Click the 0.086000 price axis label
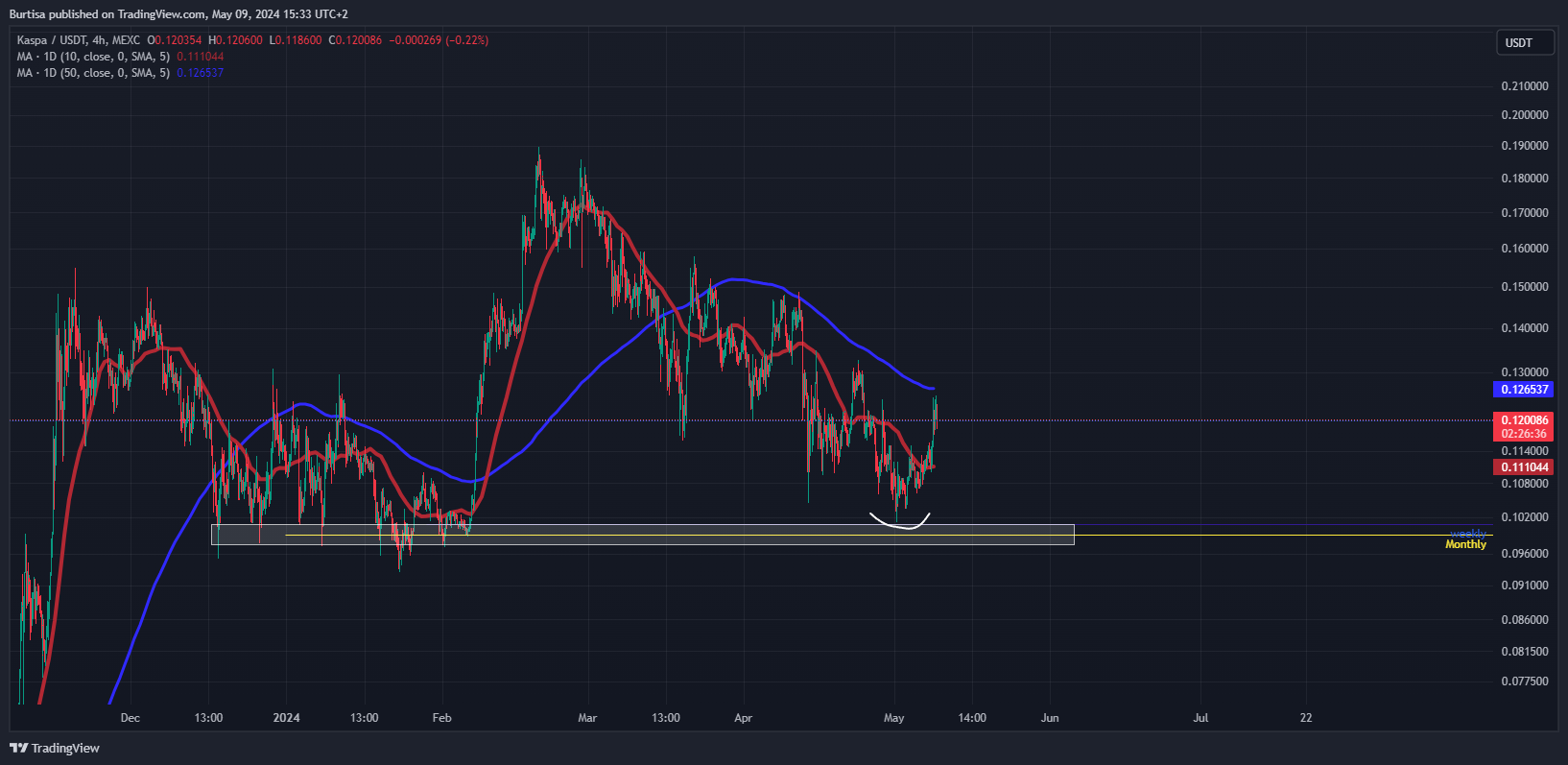The height and width of the screenshot is (765, 1568). (1525, 620)
